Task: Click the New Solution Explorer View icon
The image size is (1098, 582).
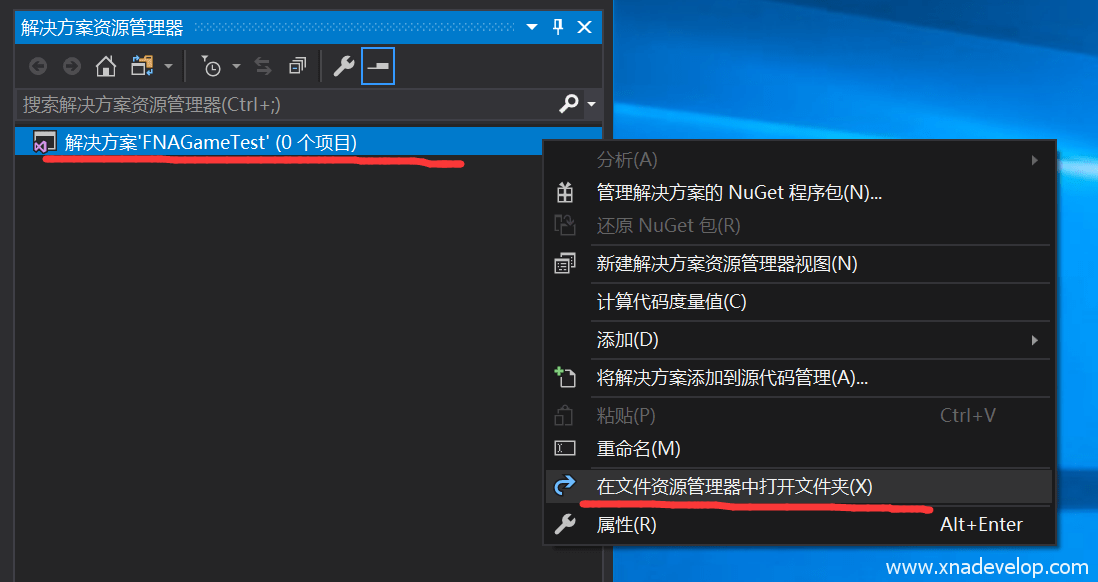Action: tap(565, 262)
